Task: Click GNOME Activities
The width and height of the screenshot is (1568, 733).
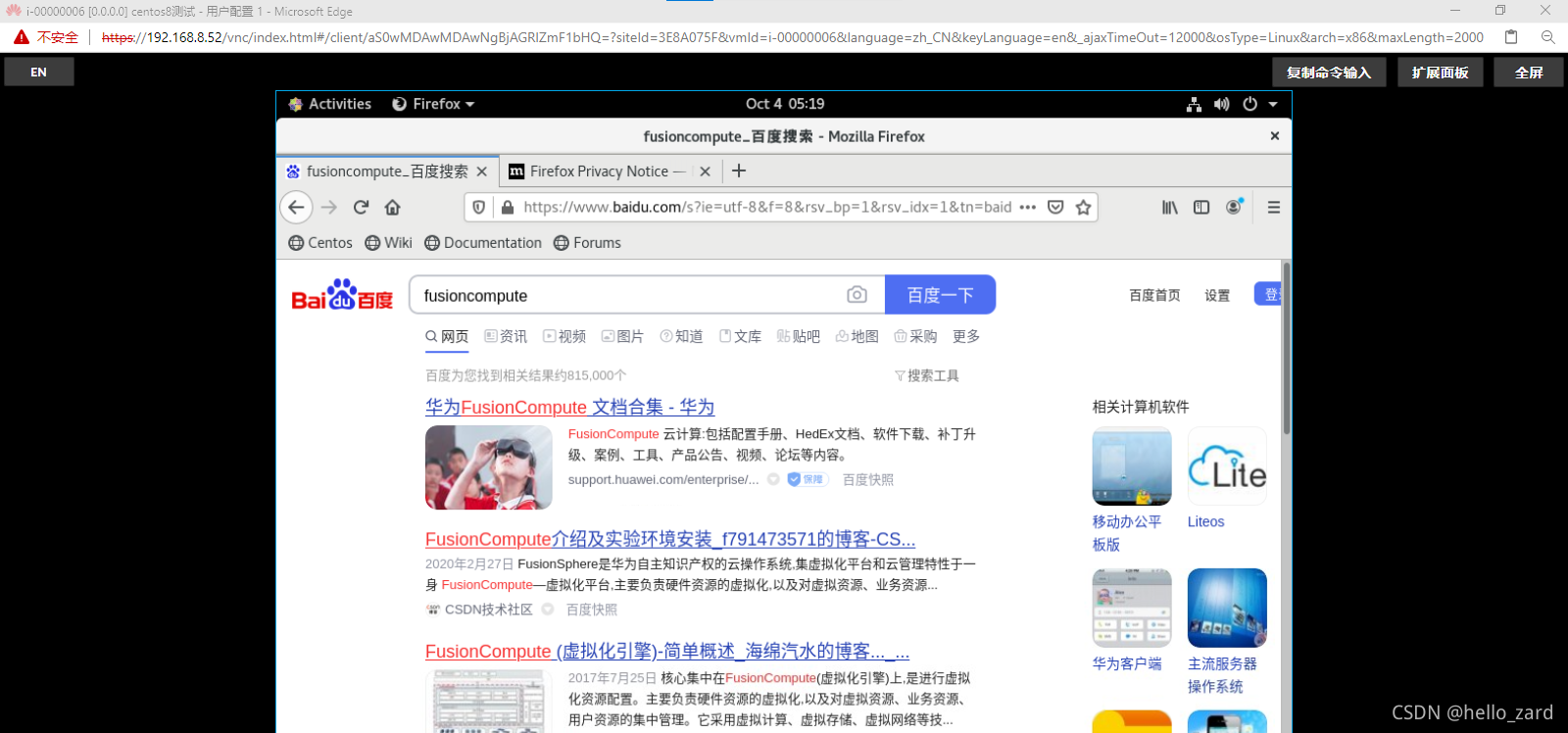Action: pos(330,104)
